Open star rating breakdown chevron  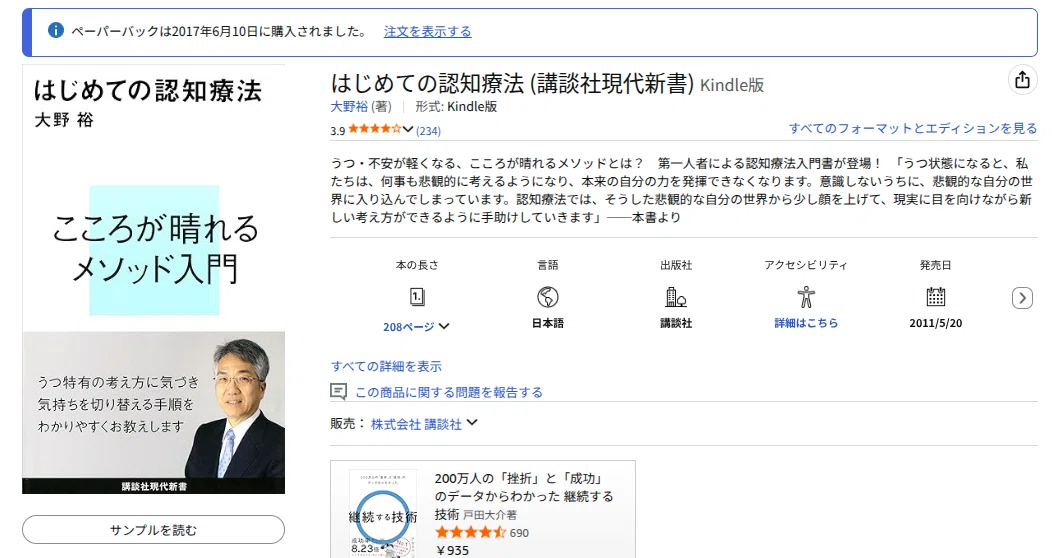408,129
